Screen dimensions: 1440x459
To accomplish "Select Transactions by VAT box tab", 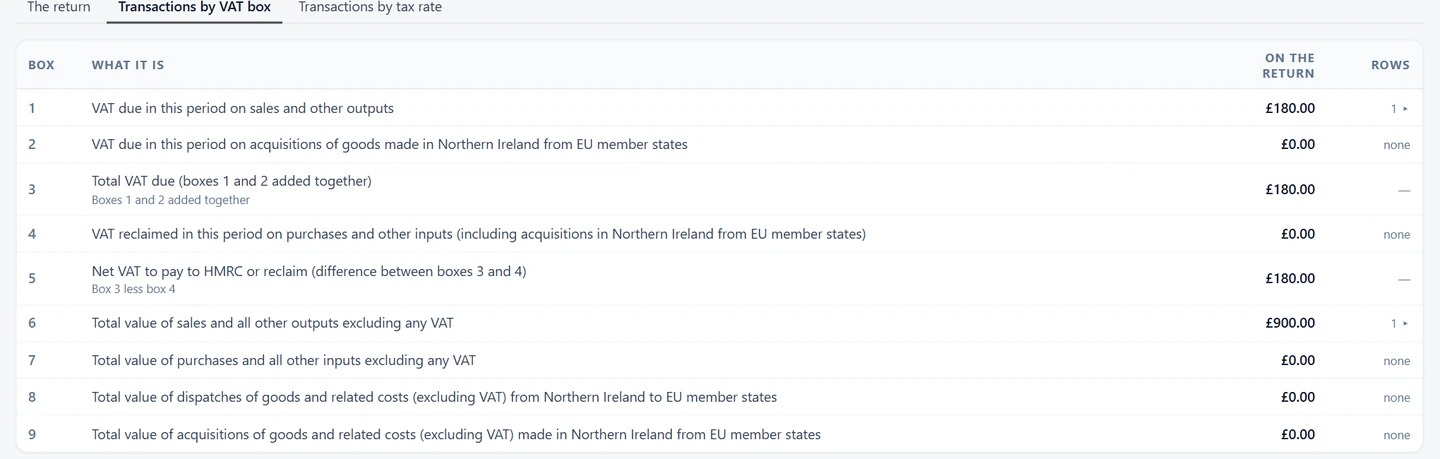I will tap(194, 8).
